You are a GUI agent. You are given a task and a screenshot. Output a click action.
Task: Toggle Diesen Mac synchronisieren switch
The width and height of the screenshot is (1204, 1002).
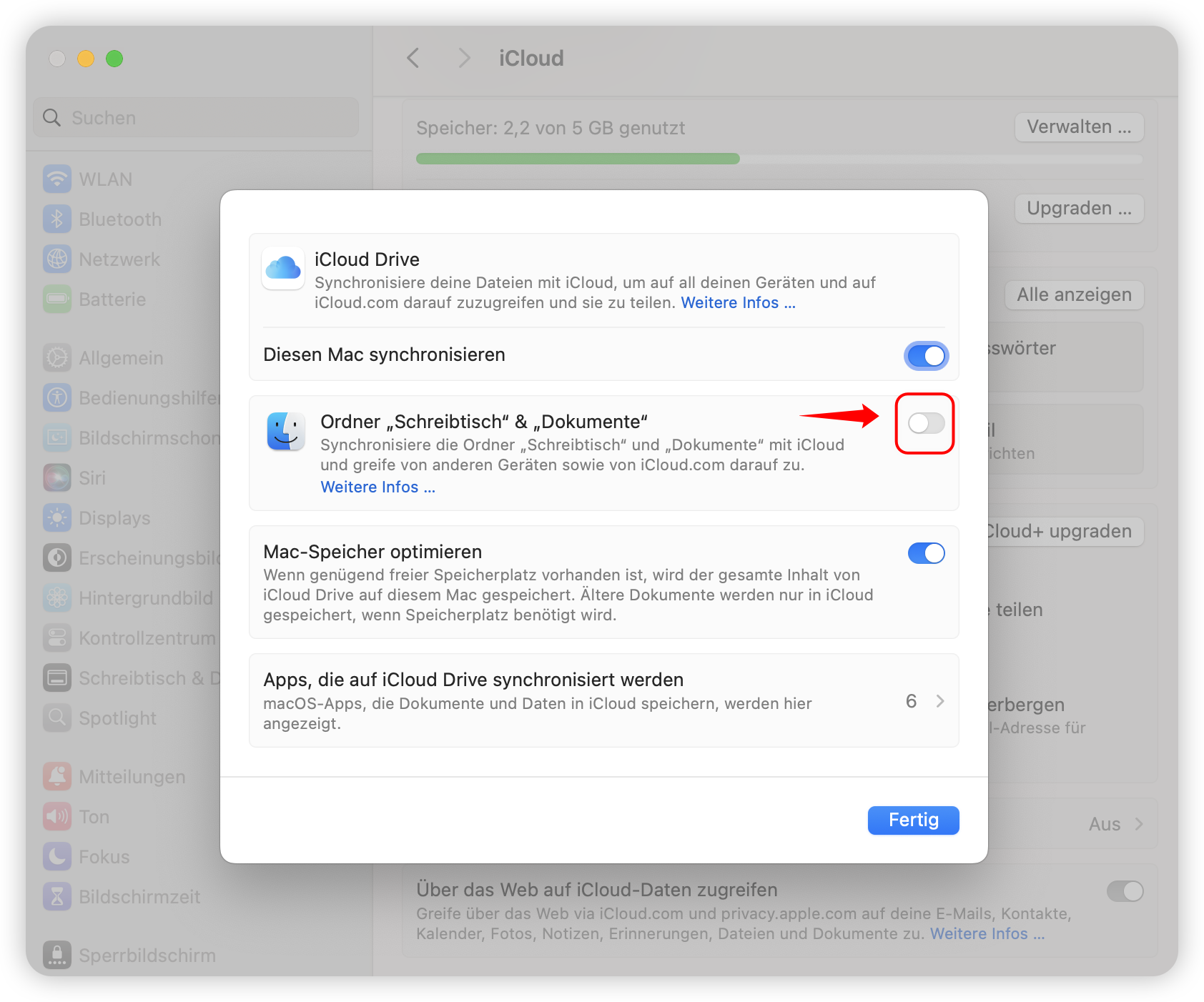pos(927,356)
